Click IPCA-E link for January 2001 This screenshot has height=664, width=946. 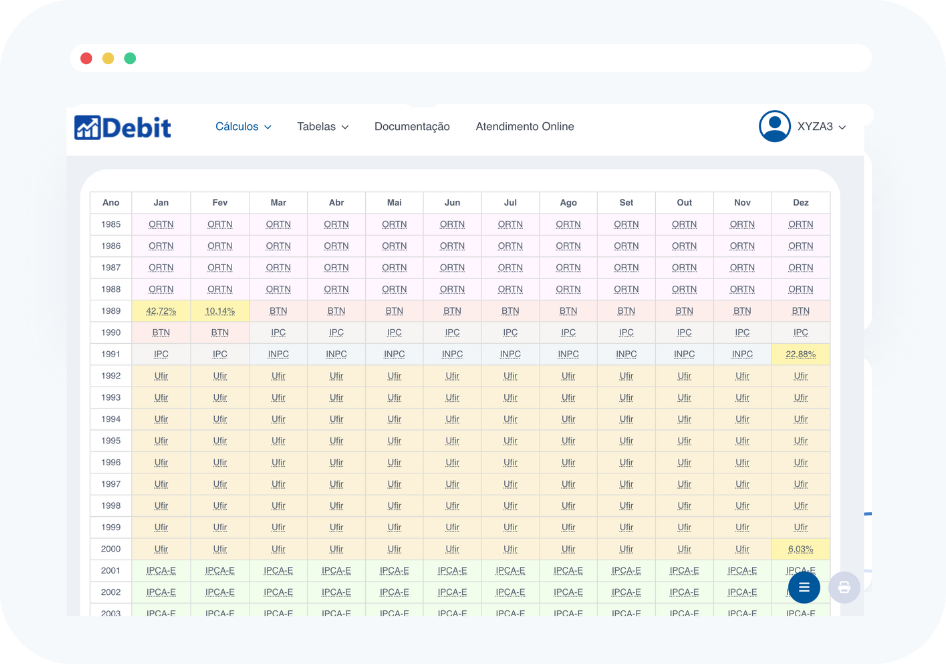click(161, 571)
